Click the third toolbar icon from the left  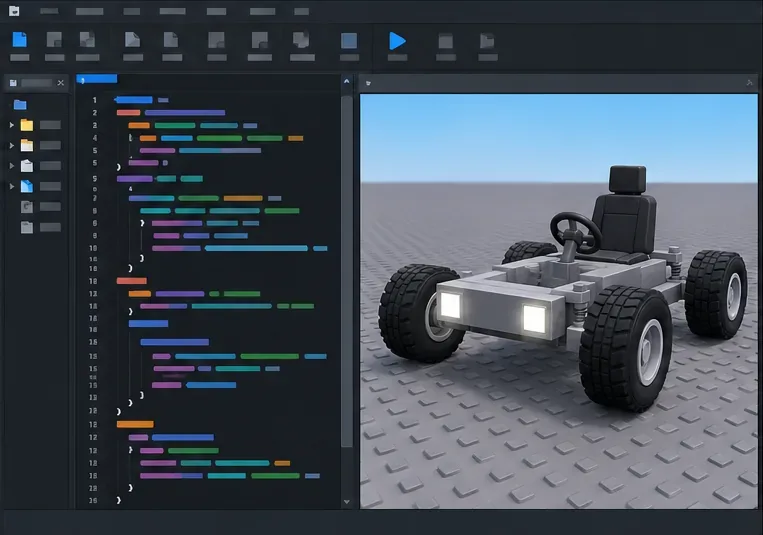[x=87, y=39]
